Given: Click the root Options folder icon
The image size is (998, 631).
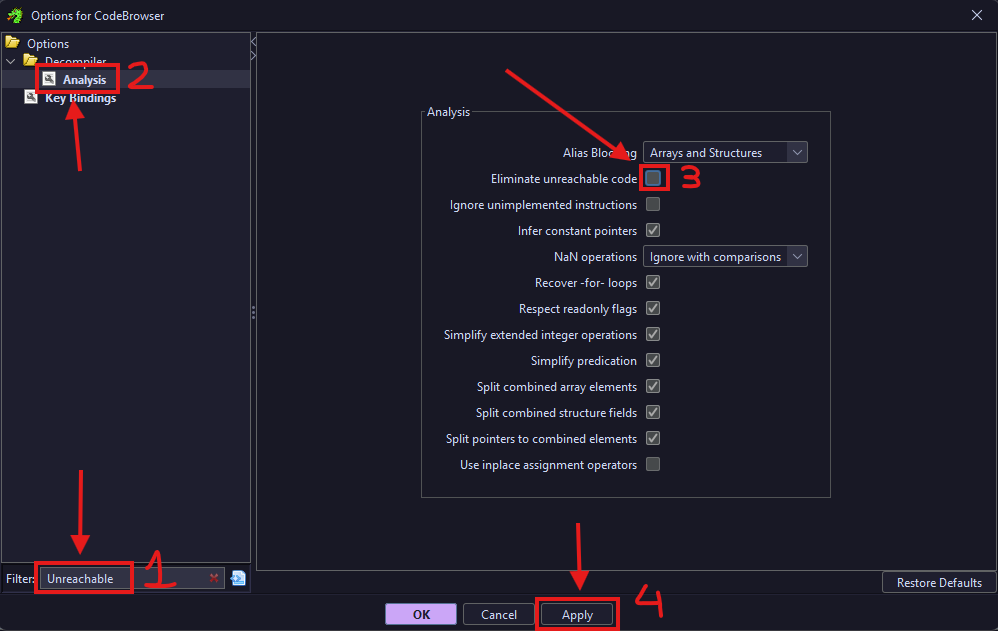Looking at the screenshot, I should click(x=13, y=43).
